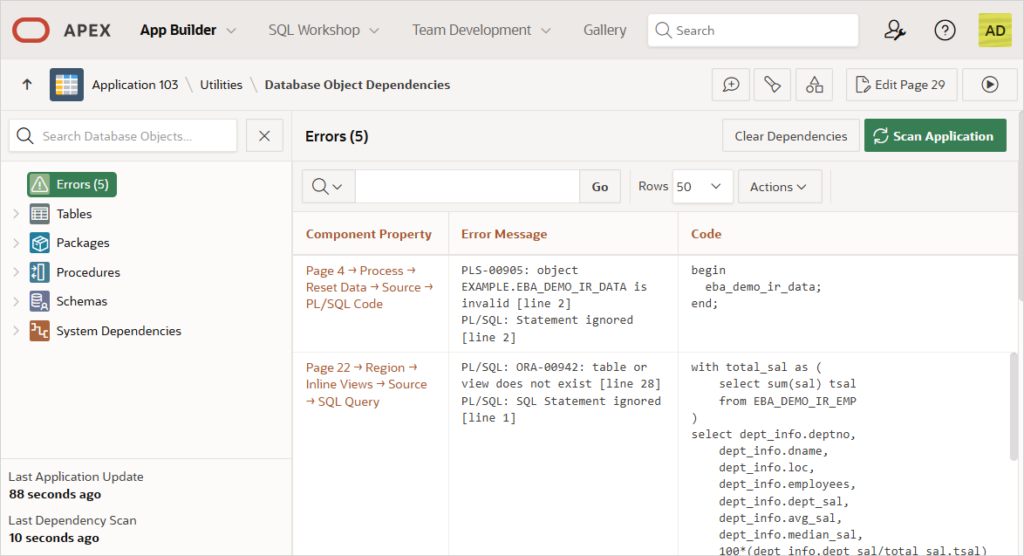Expand the System Dependencies node
This screenshot has height=556, width=1024.
(x=16, y=331)
